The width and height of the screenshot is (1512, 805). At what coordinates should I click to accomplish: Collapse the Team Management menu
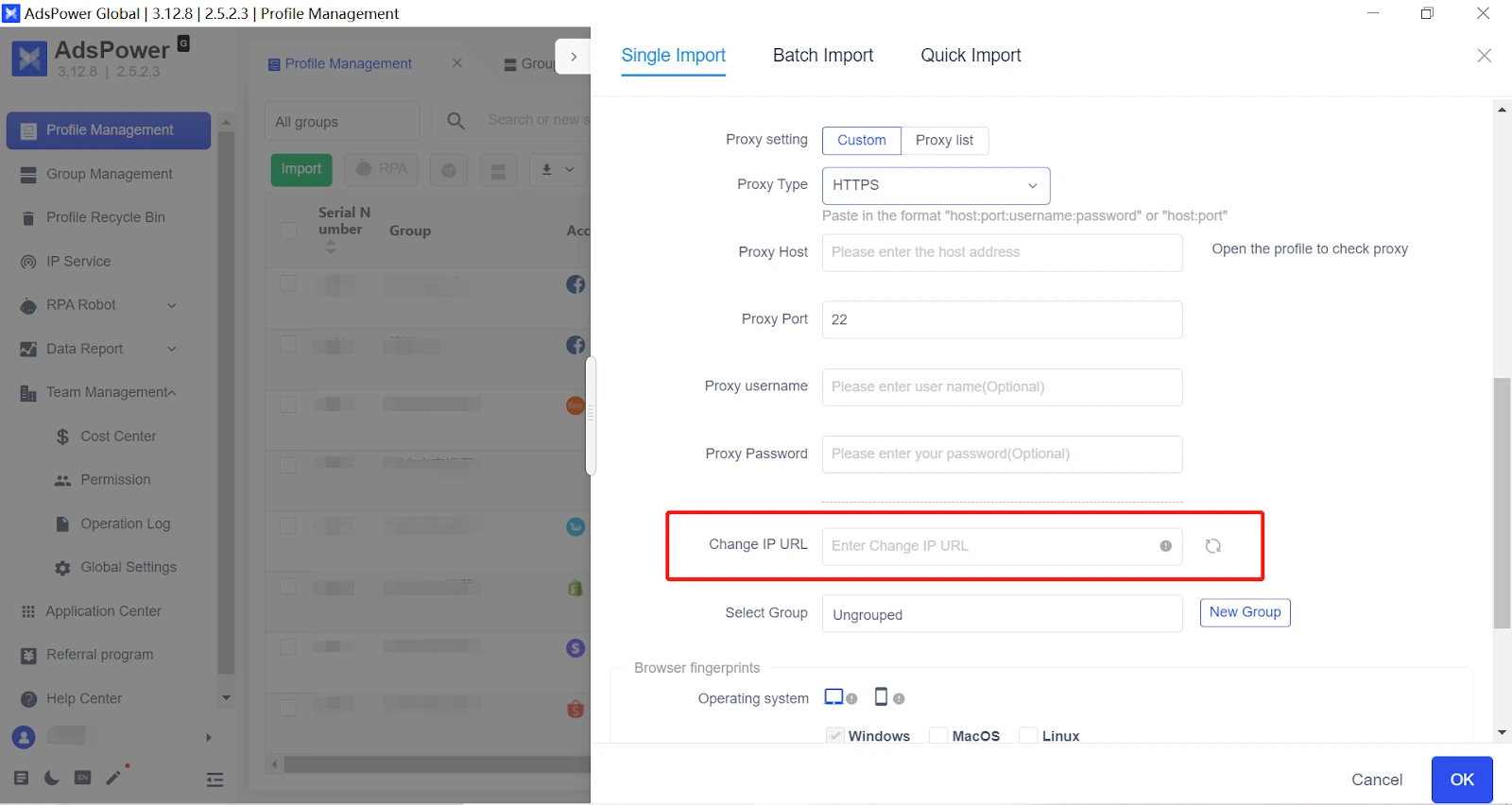click(172, 393)
